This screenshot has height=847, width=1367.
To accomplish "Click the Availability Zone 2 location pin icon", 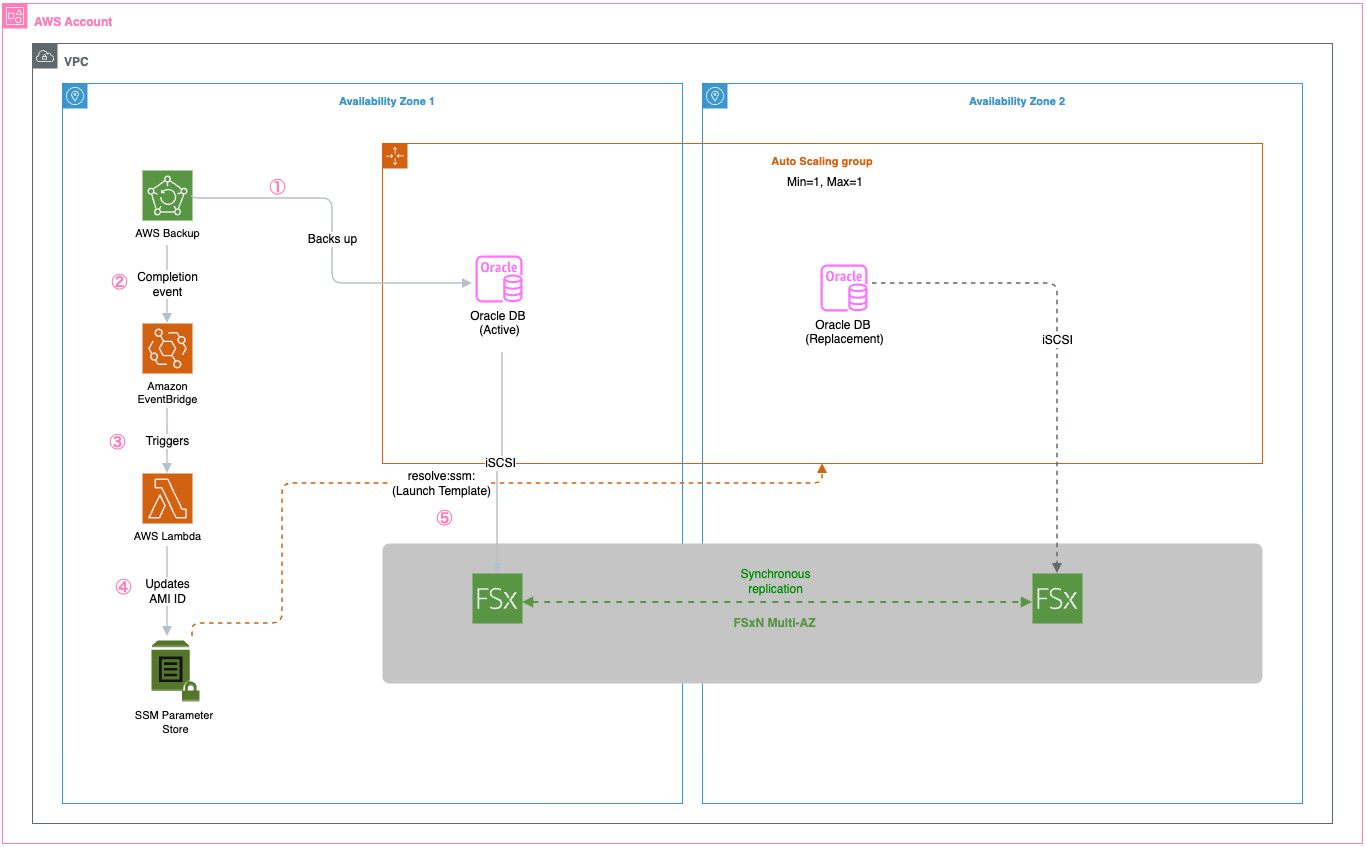I will (715, 96).
